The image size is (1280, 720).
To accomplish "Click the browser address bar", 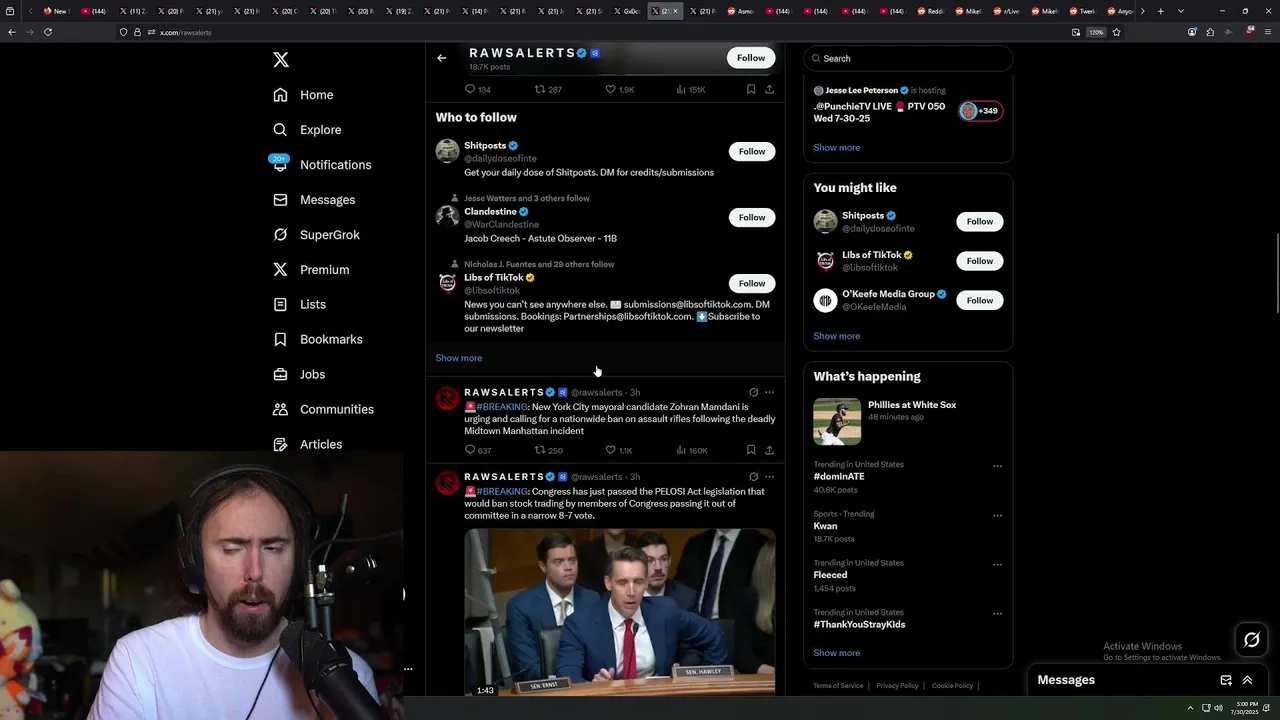I will (x=600, y=32).
